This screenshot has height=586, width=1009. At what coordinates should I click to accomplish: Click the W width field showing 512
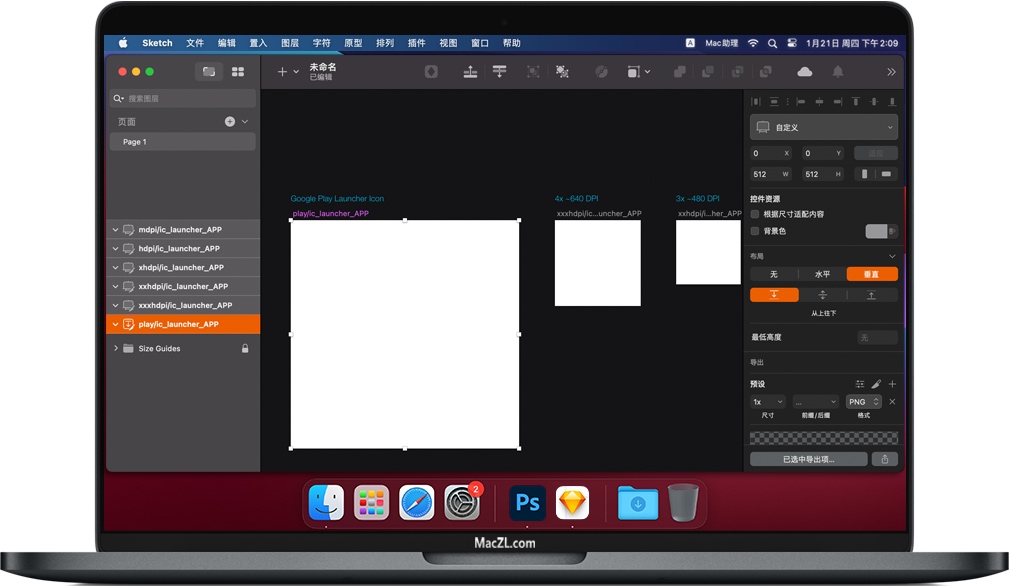(770, 174)
